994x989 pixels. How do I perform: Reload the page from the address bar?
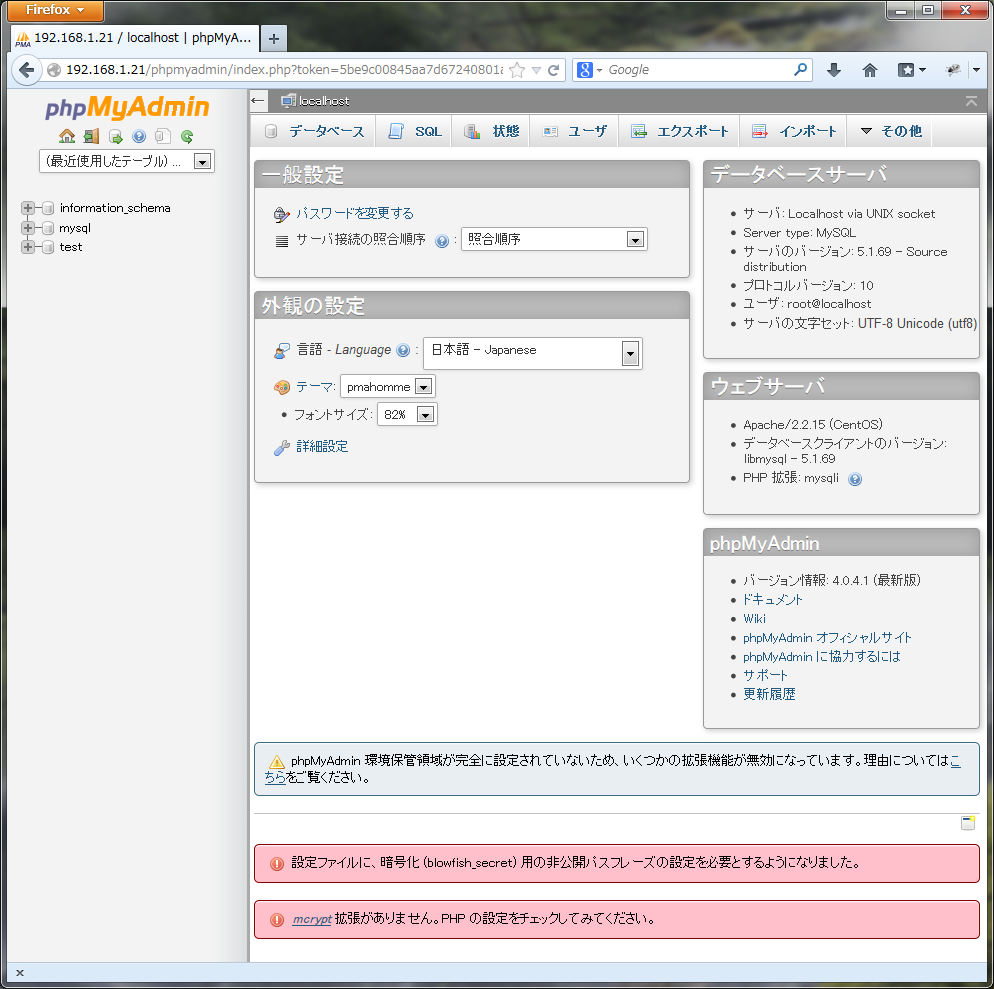pyautogui.click(x=553, y=70)
